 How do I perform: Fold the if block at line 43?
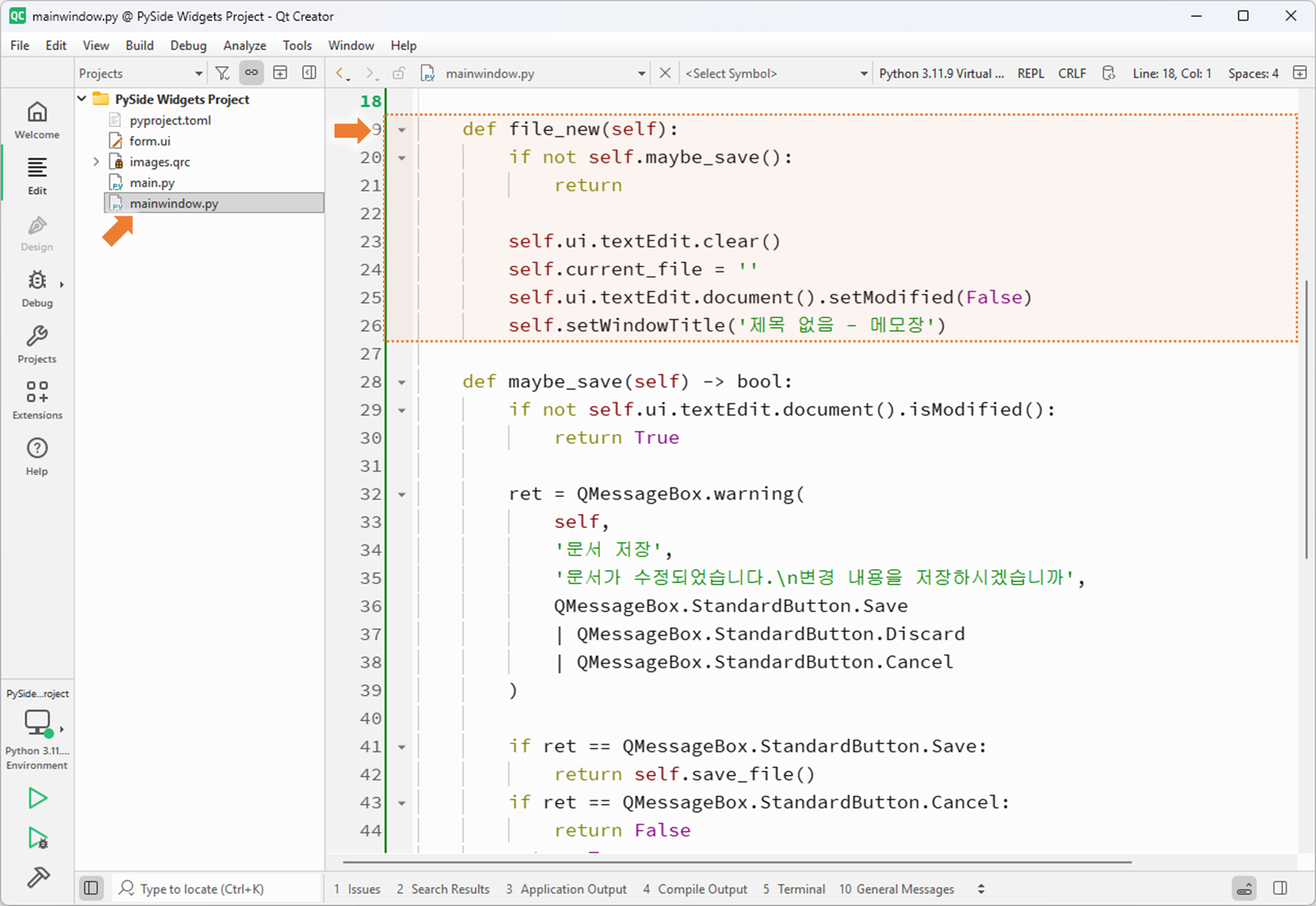click(x=402, y=803)
